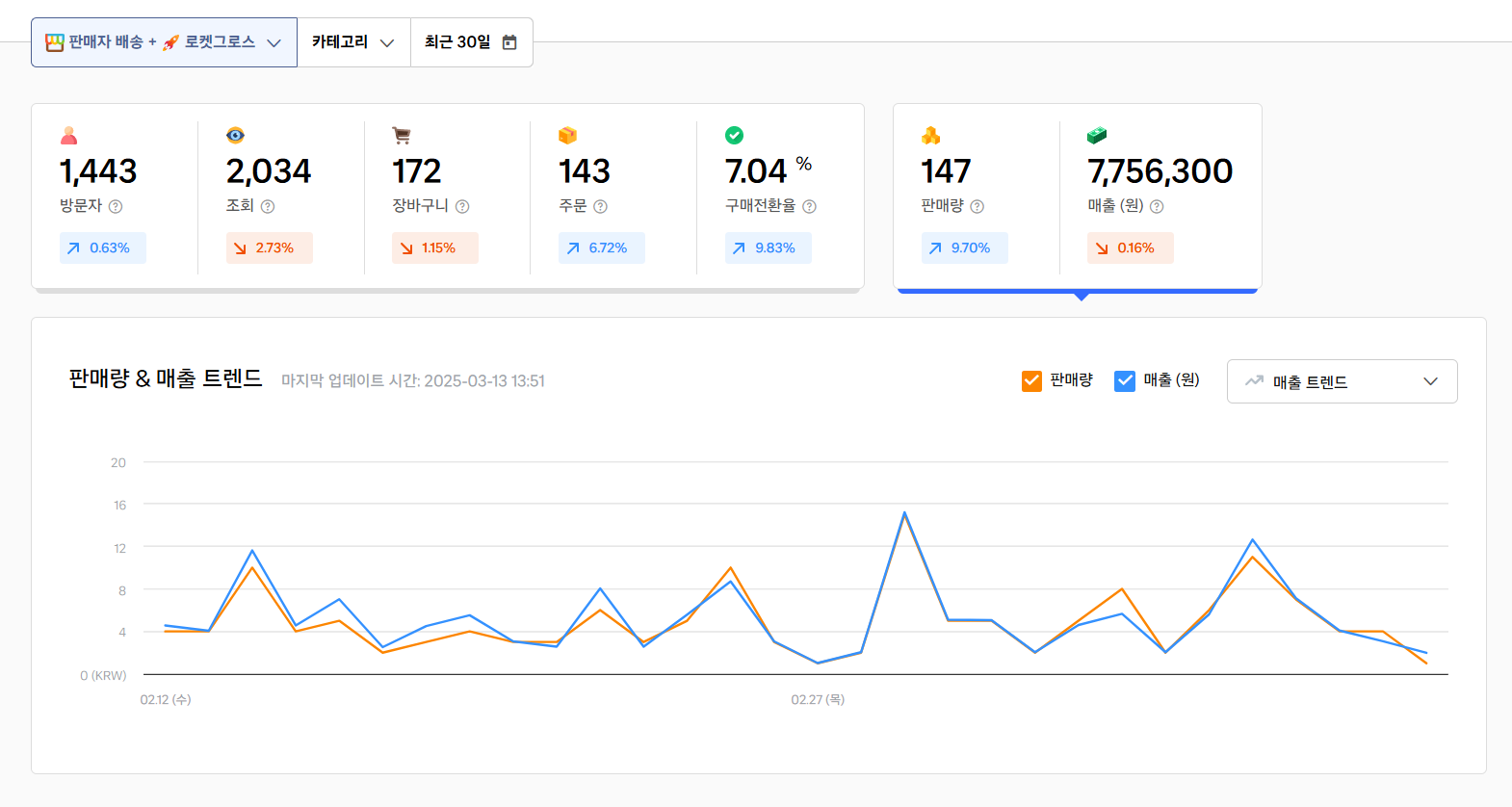1512x807 pixels.
Task: Open the help tooltip next to 조회
Action: (268, 206)
